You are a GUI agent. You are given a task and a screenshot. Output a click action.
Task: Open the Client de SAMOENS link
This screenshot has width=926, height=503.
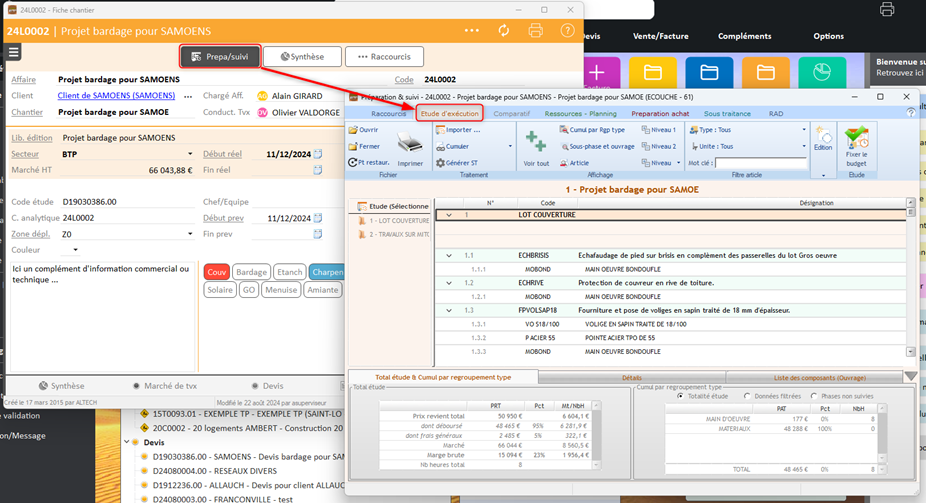click(116, 96)
